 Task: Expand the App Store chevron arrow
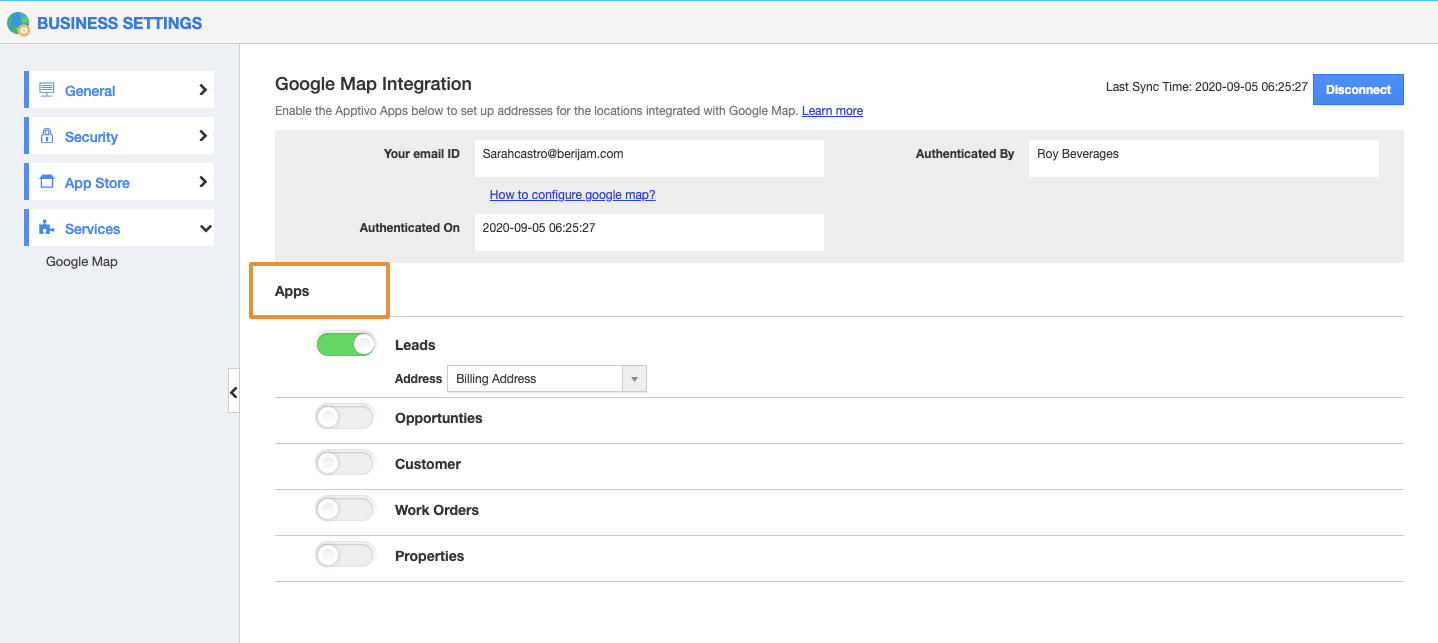(203, 182)
